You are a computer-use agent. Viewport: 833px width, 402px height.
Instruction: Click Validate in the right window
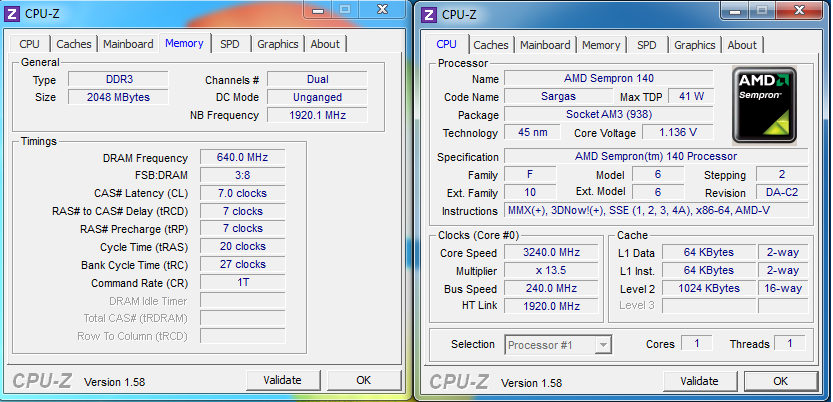pyautogui.click(x=699, y=381)
